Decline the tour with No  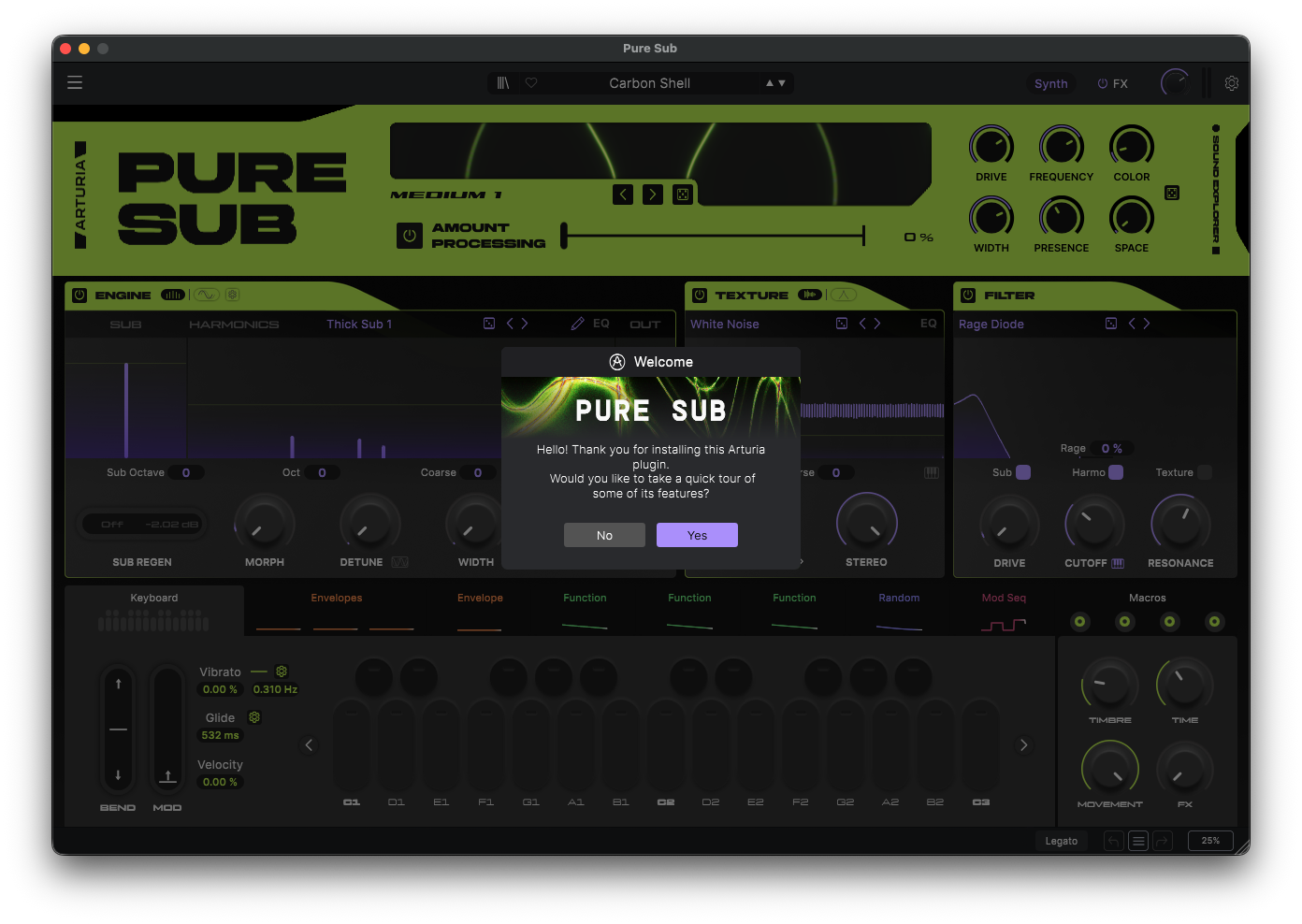[604, 535]
